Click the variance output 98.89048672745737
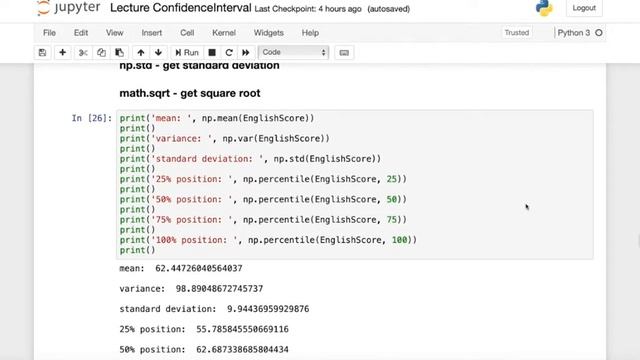 click(219, 289)
